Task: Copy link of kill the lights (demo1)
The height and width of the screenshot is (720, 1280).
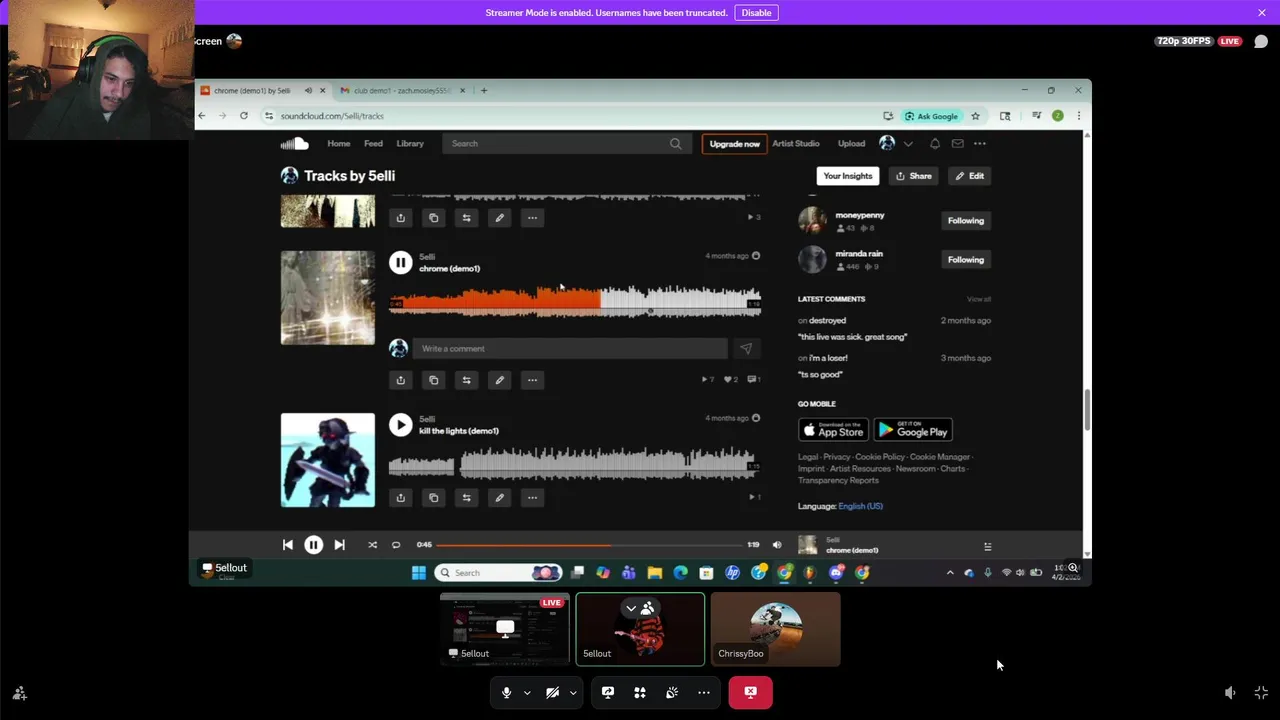Action: pyautogui.click(x=434, y=498)
